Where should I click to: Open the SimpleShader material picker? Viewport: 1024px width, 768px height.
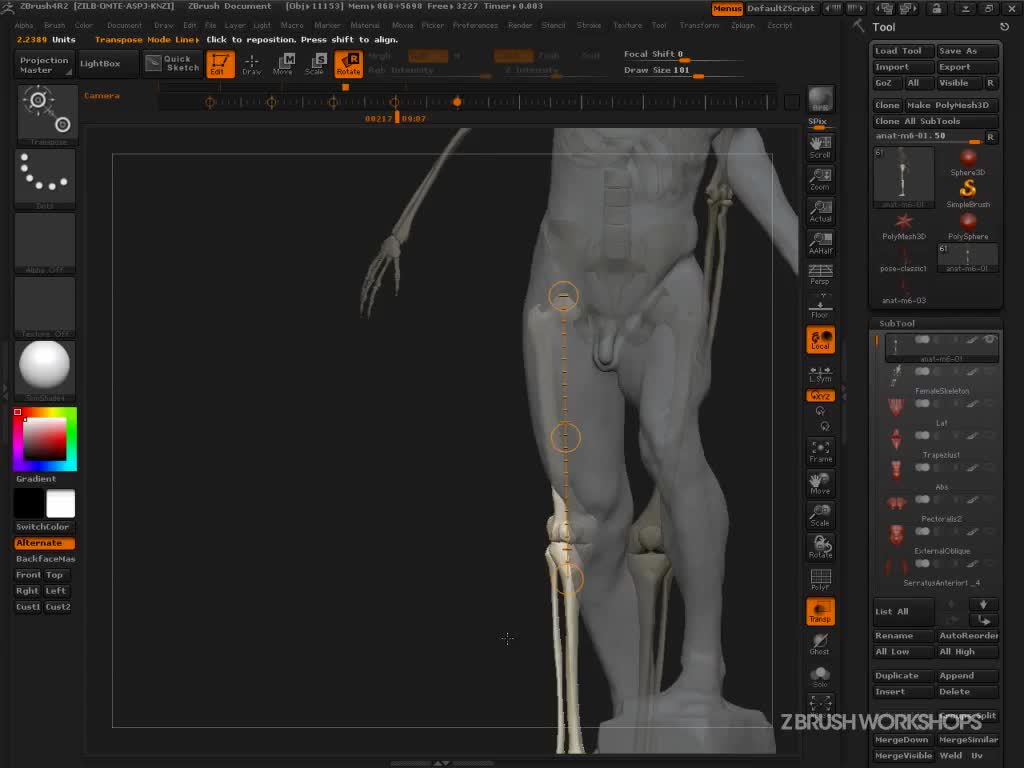(45, 371)
